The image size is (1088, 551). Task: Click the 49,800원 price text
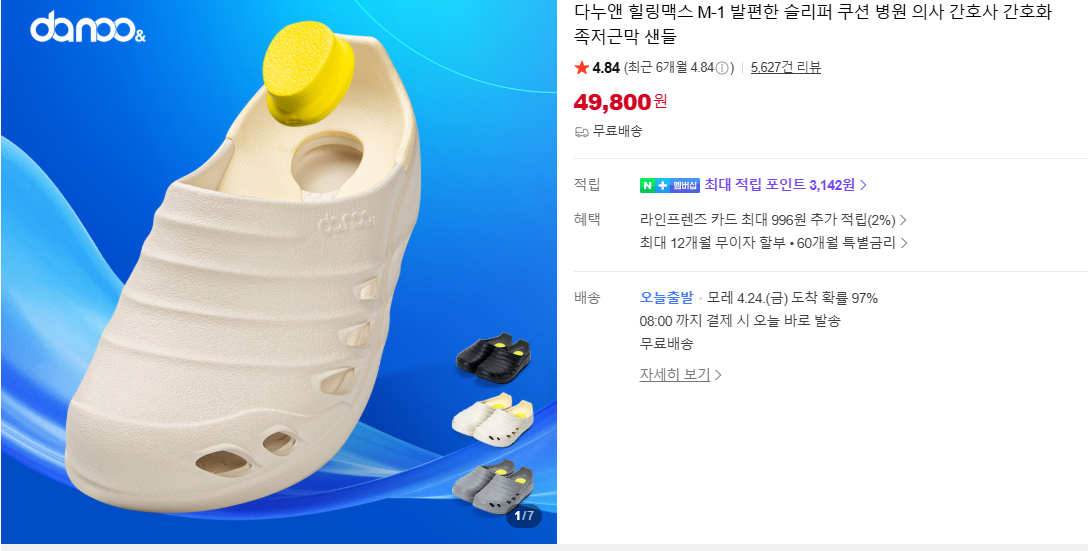(620, 101)
